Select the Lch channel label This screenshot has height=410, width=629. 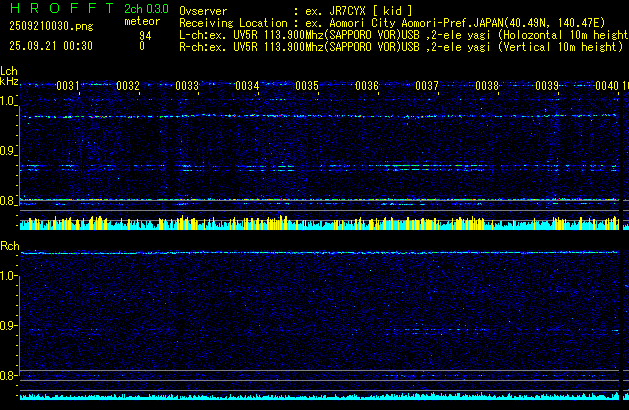point(9,71)
